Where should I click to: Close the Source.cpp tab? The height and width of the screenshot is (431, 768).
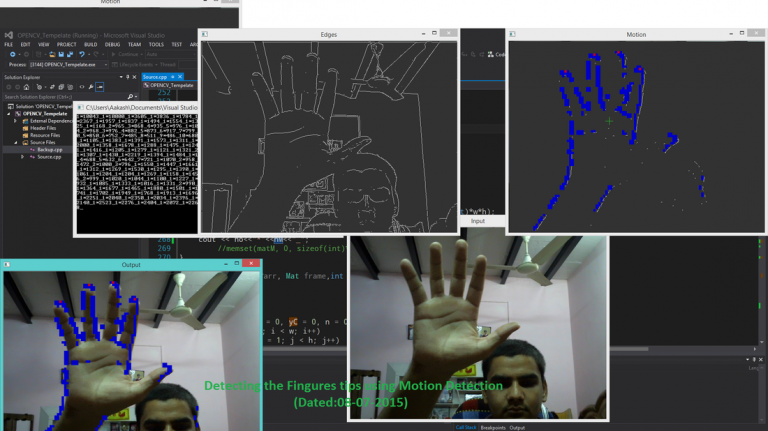coord(180,77)
